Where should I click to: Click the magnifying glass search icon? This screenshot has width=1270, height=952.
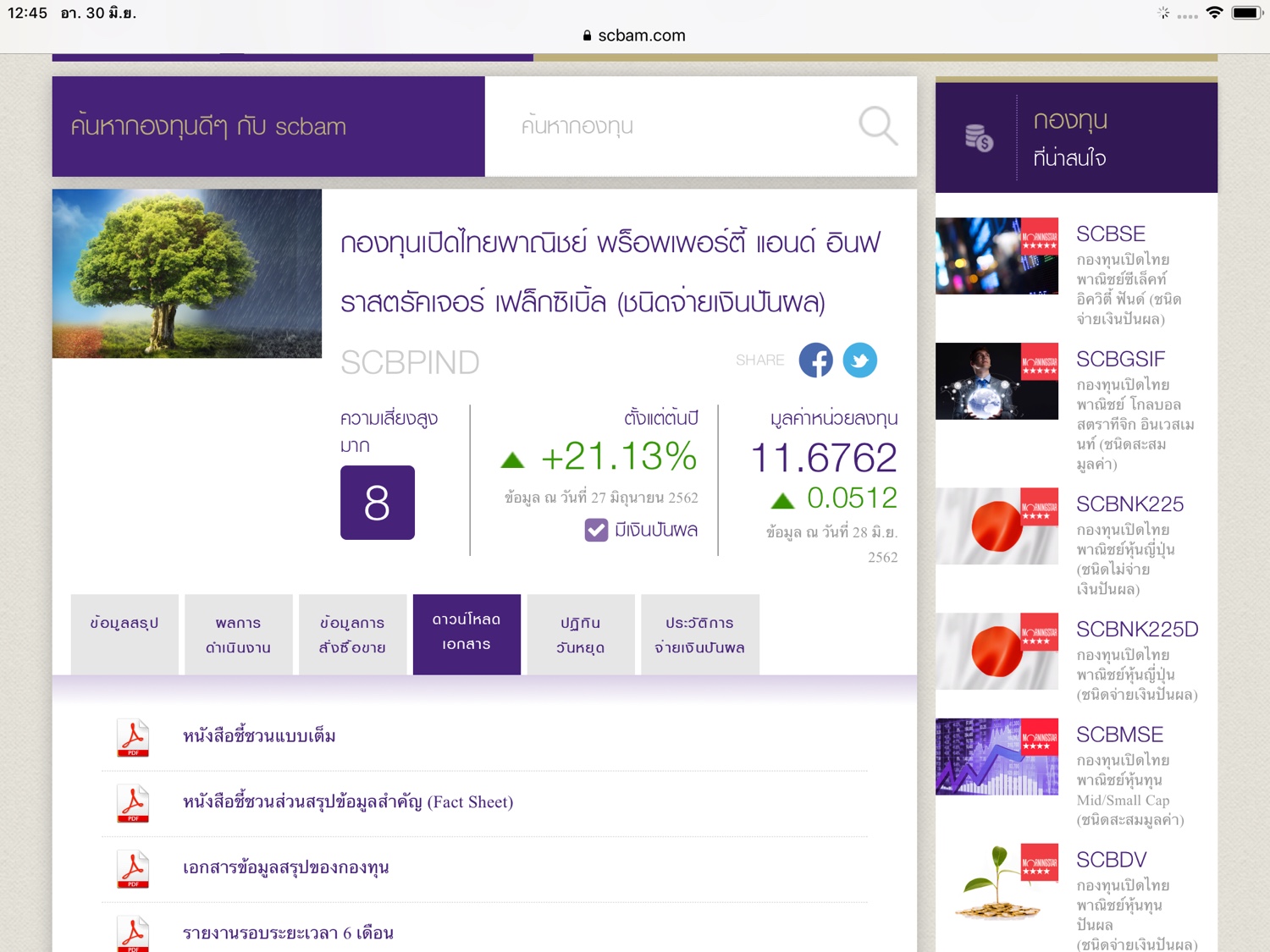pyautogui.click(x=878, y=126)
